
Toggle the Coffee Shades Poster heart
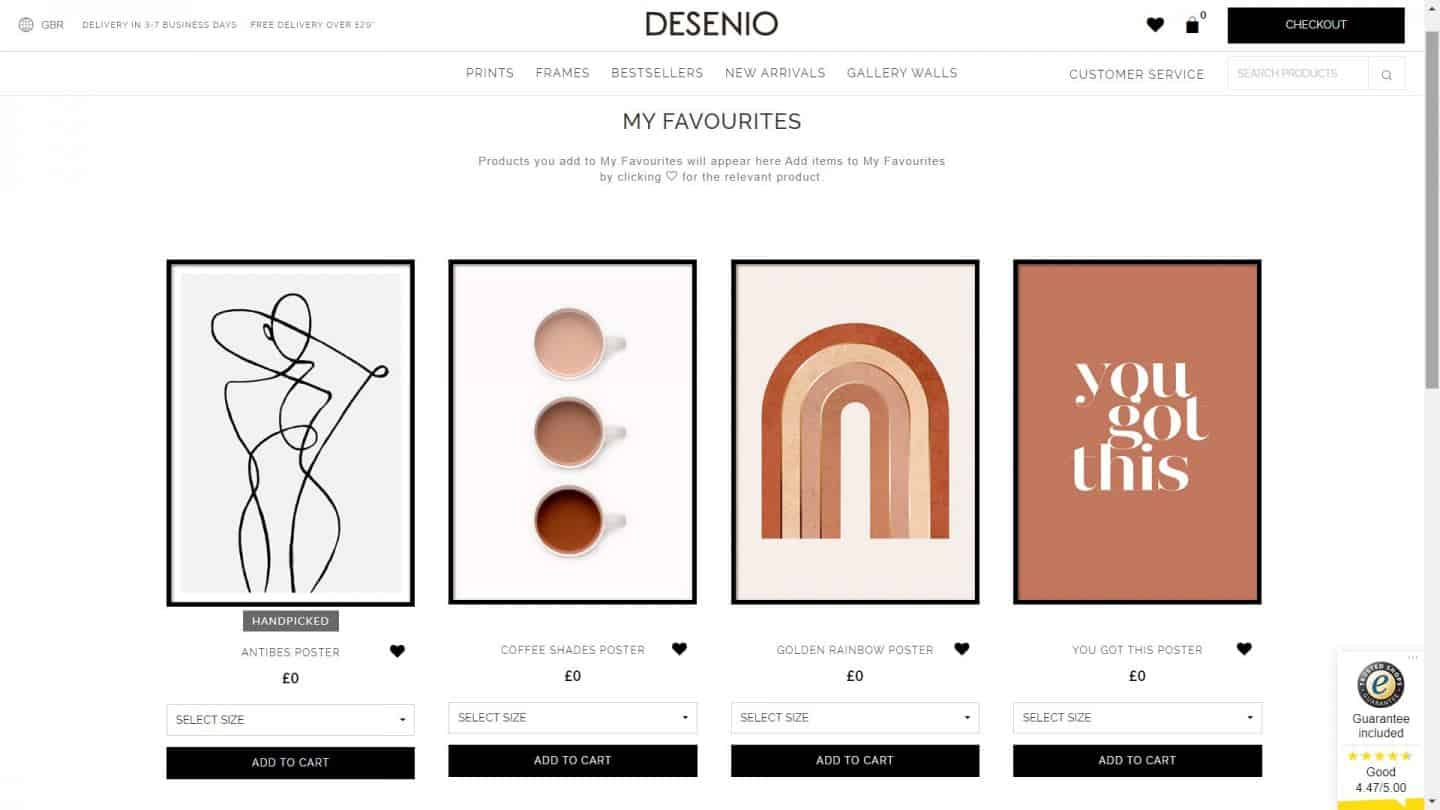[x=679, y=649]
